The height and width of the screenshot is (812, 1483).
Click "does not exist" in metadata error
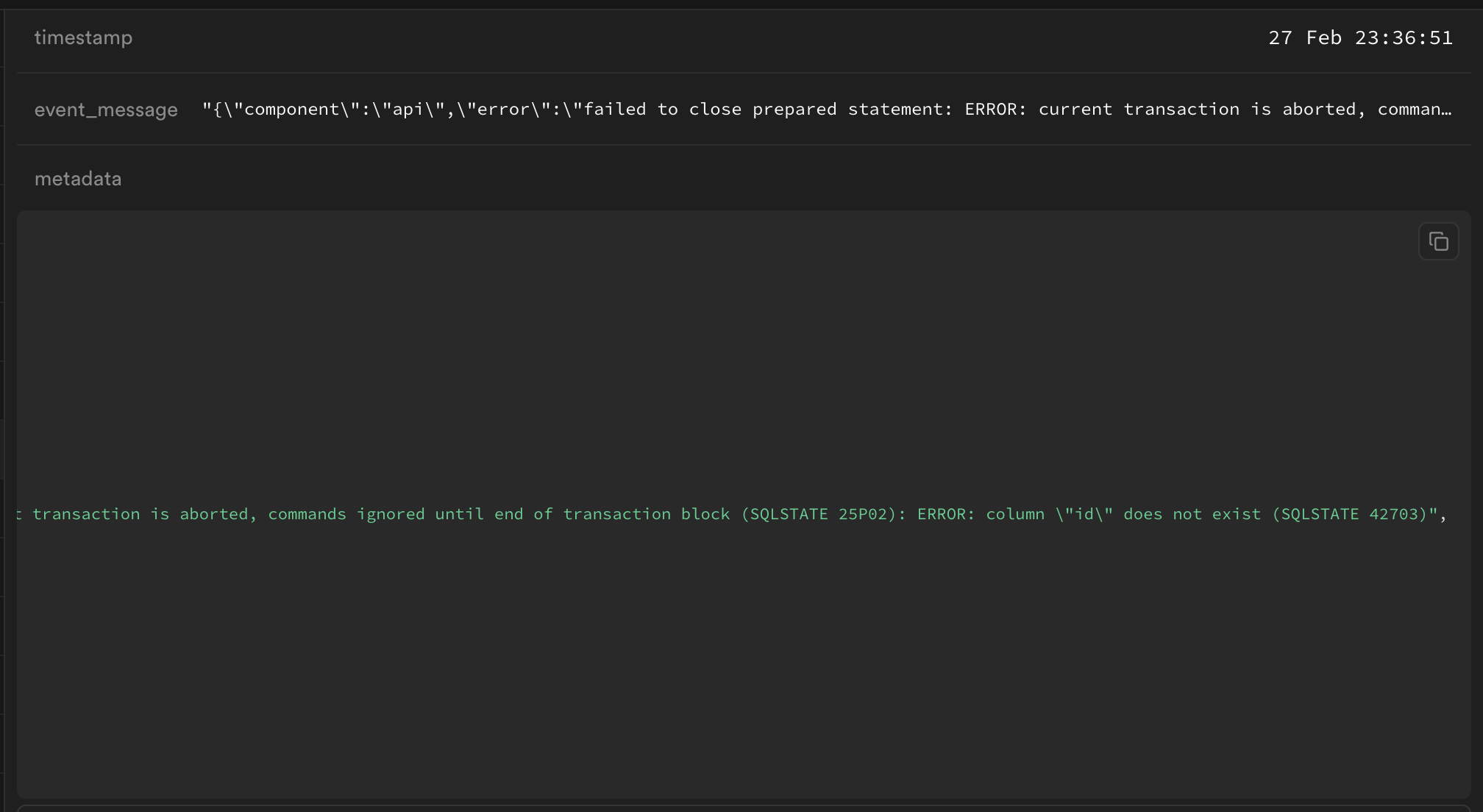(x=1192, y=514)
